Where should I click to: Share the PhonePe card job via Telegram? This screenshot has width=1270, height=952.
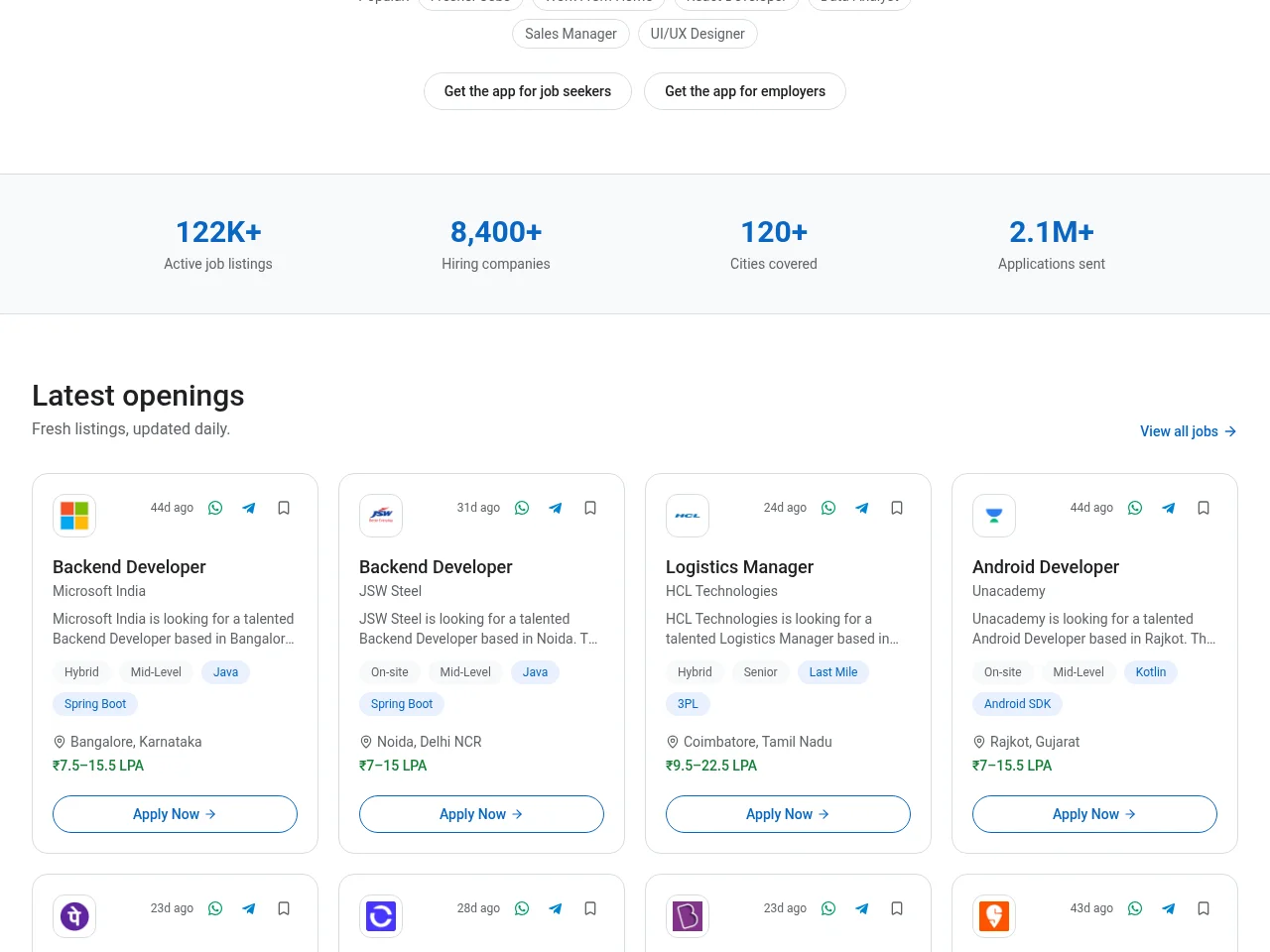(x=249, y=908)
